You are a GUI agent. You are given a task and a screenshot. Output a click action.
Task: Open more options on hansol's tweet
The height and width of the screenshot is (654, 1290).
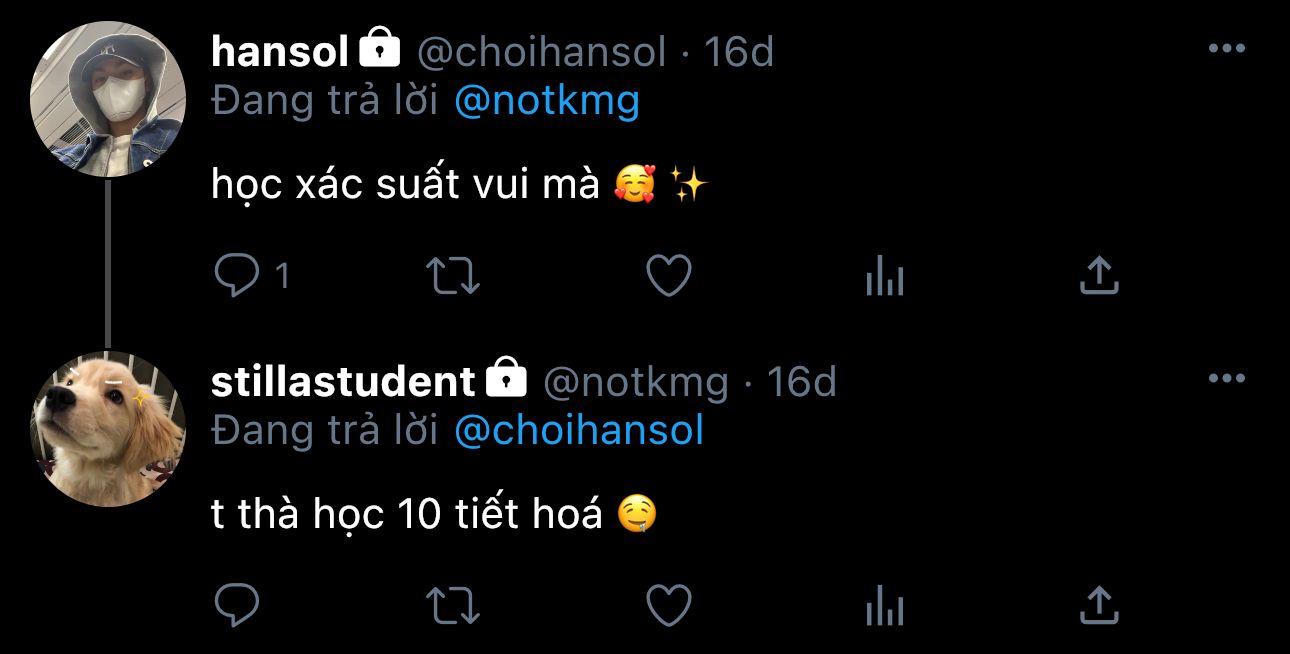click(1226, 49)
